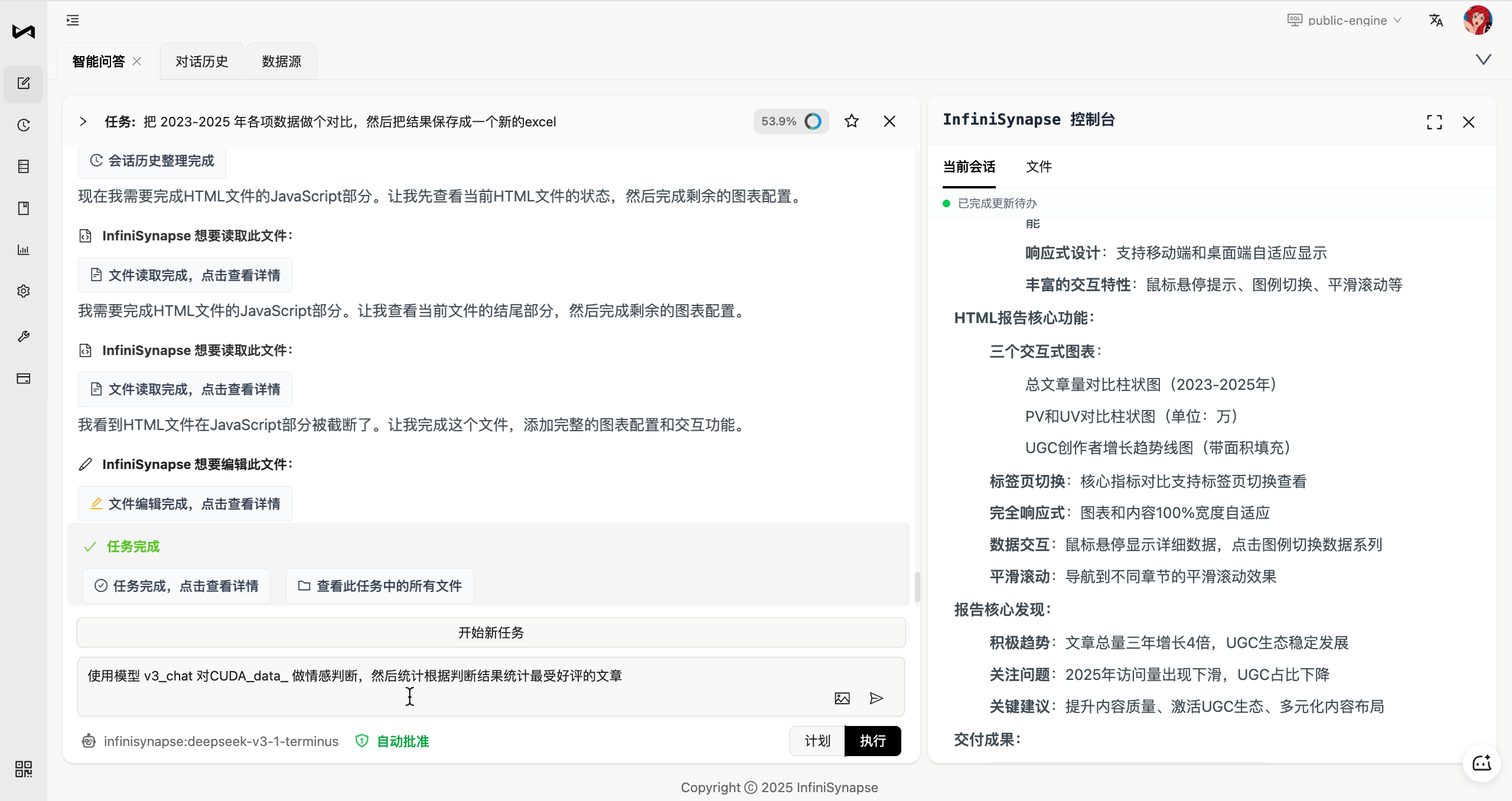Star the current task as favorite
The width and height of the screenshot is (1512, 801).
pyautogui.click(x=851, y=122)
